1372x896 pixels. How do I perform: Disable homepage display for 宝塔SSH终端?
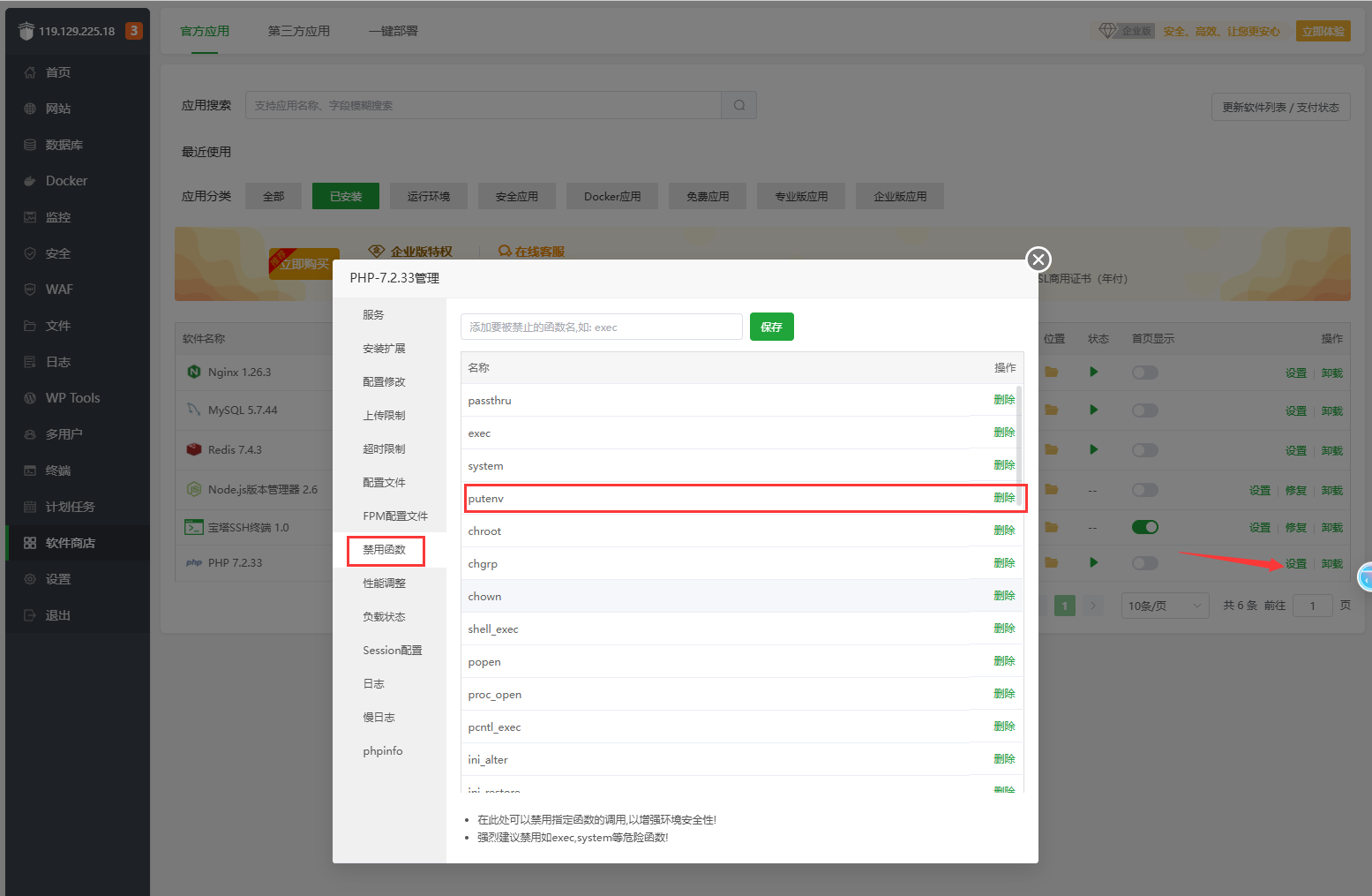[x=1144, y=527]
